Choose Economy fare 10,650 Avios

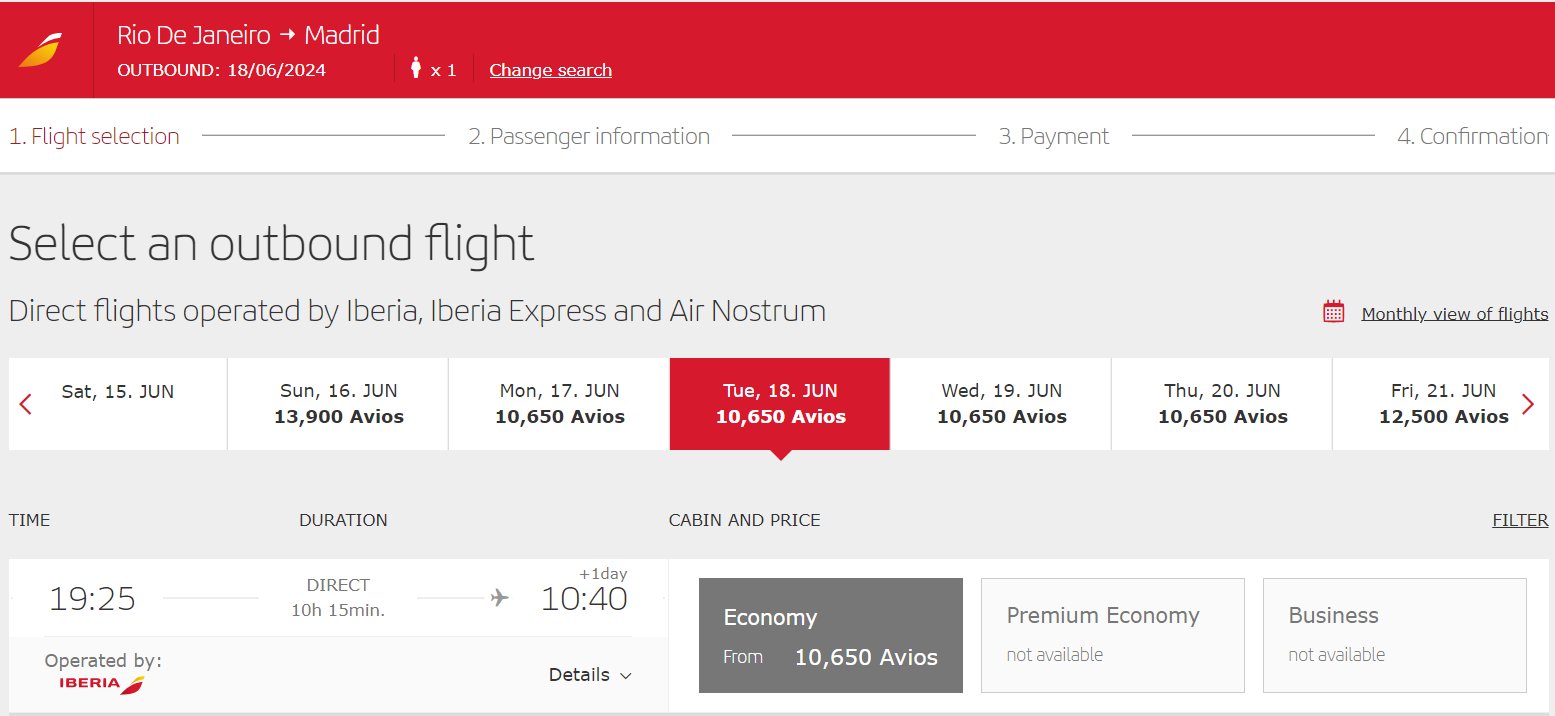(831, 635)
